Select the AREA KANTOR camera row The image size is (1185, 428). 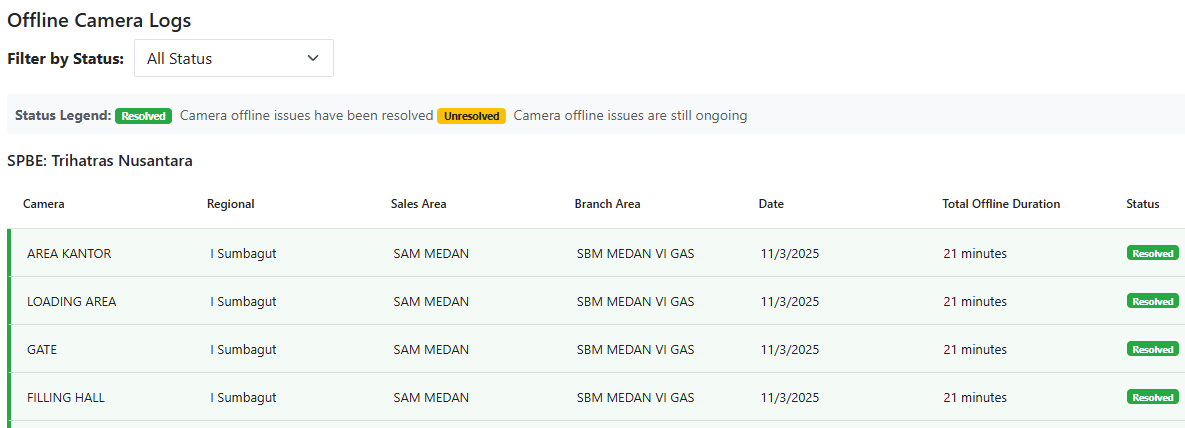[x=69, y=254]
